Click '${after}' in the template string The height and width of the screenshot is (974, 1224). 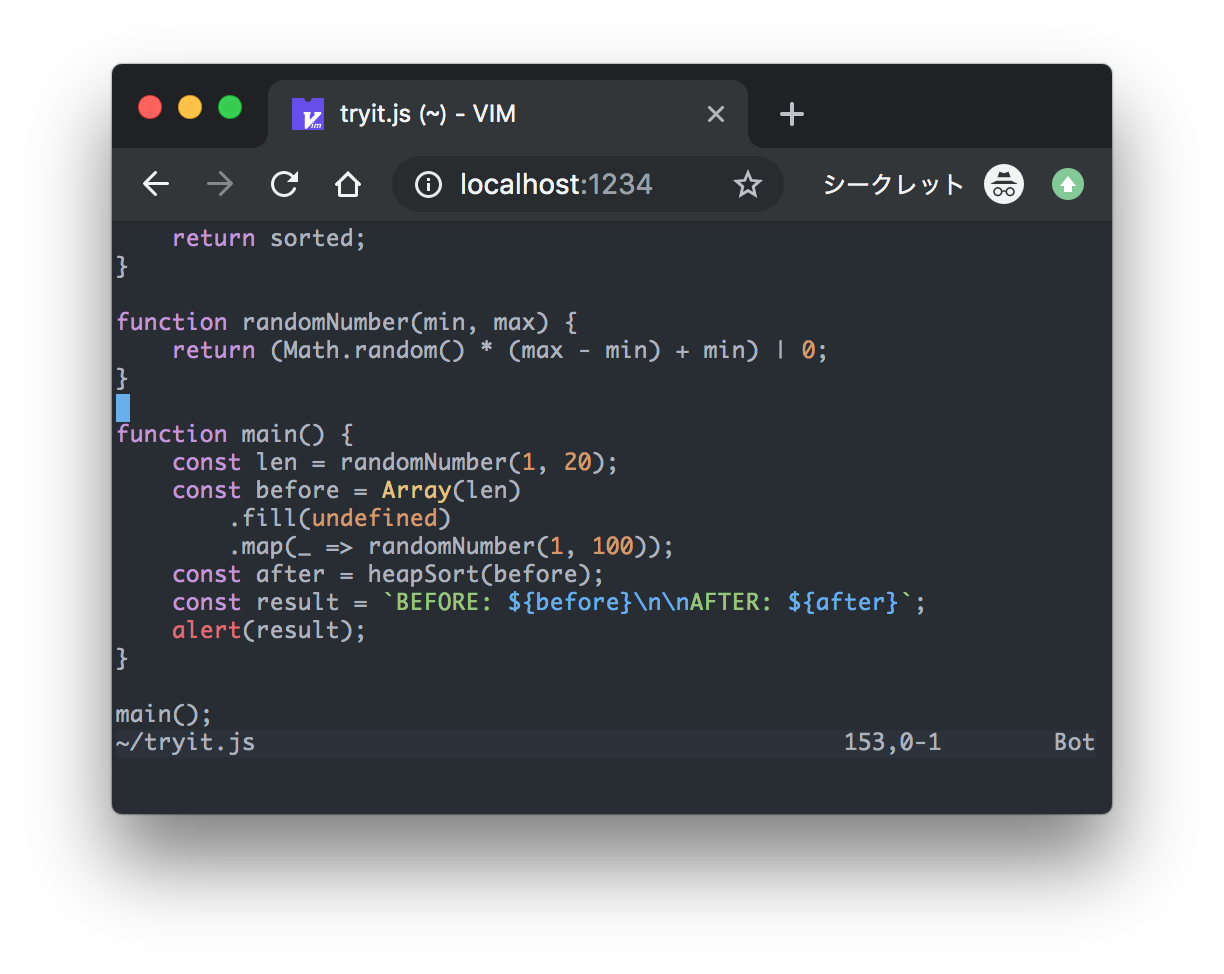pos(844,602)
